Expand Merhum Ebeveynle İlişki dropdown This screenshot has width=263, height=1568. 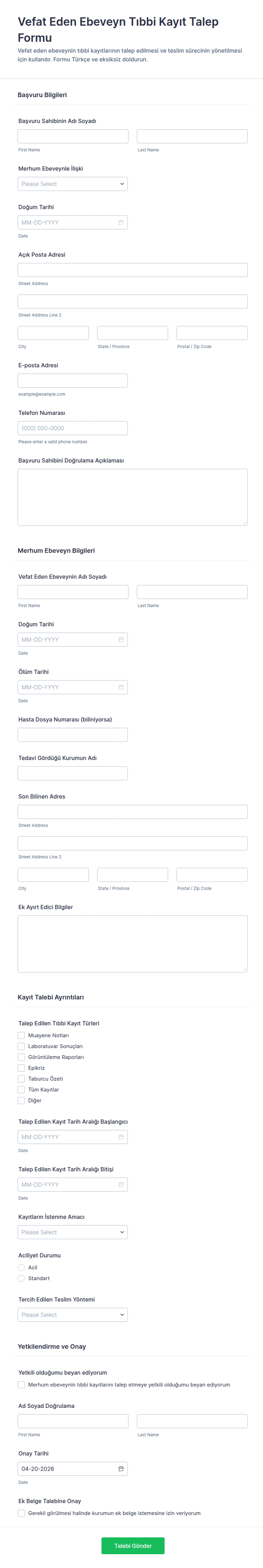coord(73,184)
